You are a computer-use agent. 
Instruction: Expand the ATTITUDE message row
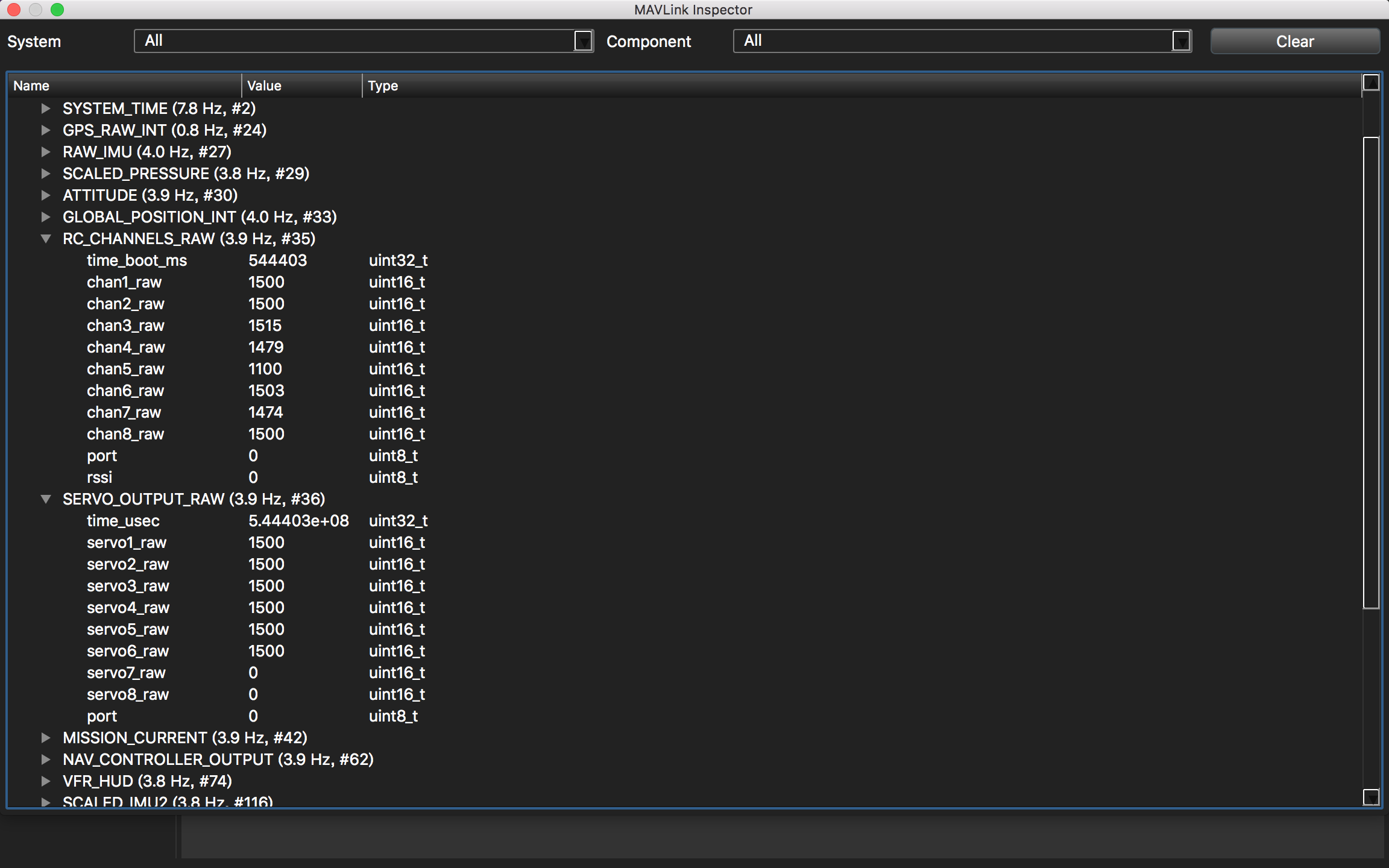[46, 195]
